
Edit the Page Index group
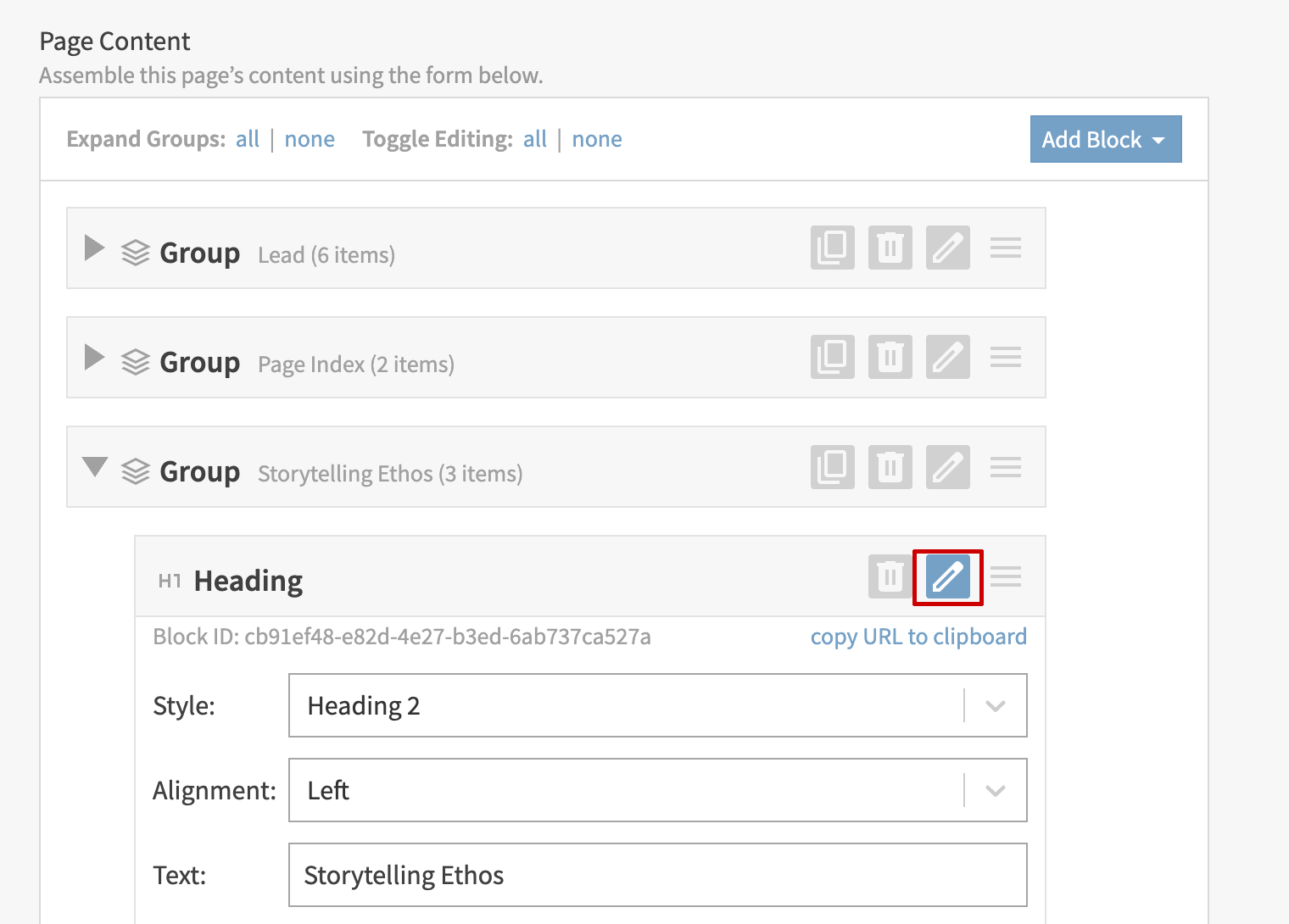[x=947, y=357]
